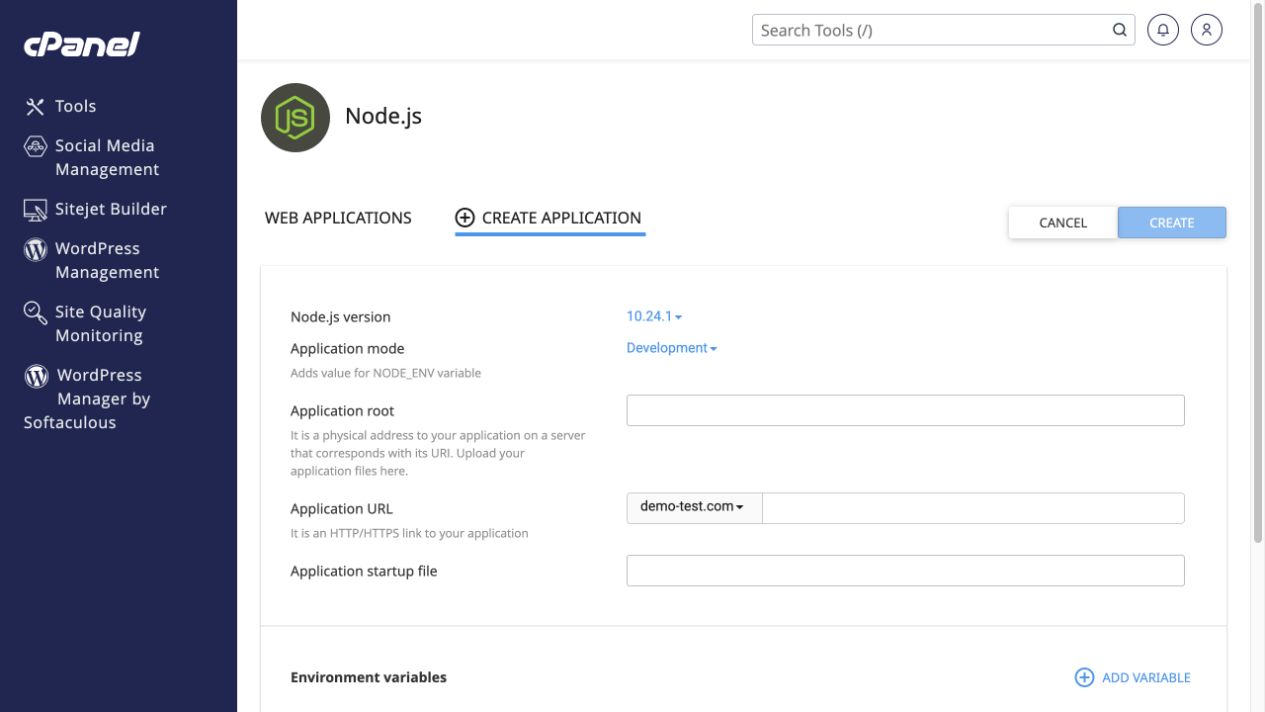
Task: Open the user account icon
Action: pos(1207,30)
